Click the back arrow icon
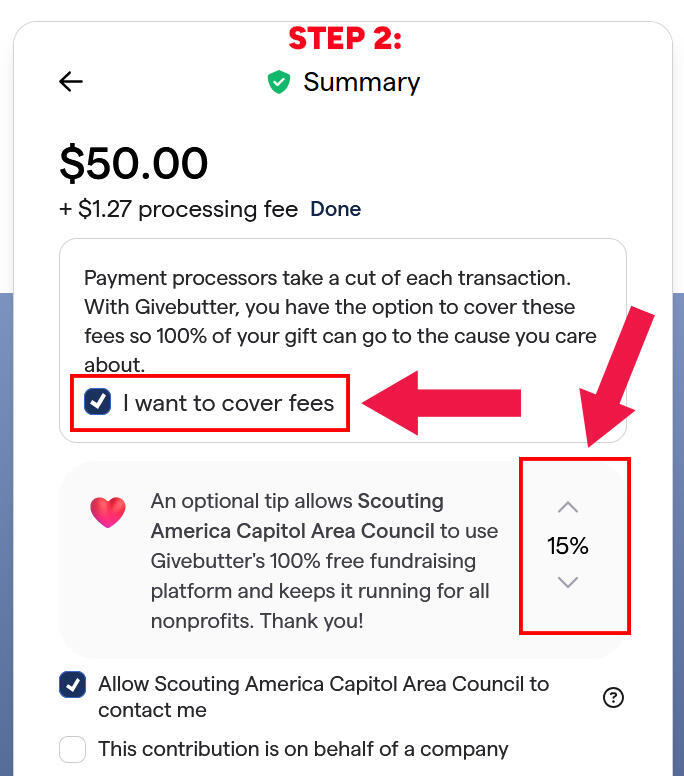 click(x=71, y=82)
